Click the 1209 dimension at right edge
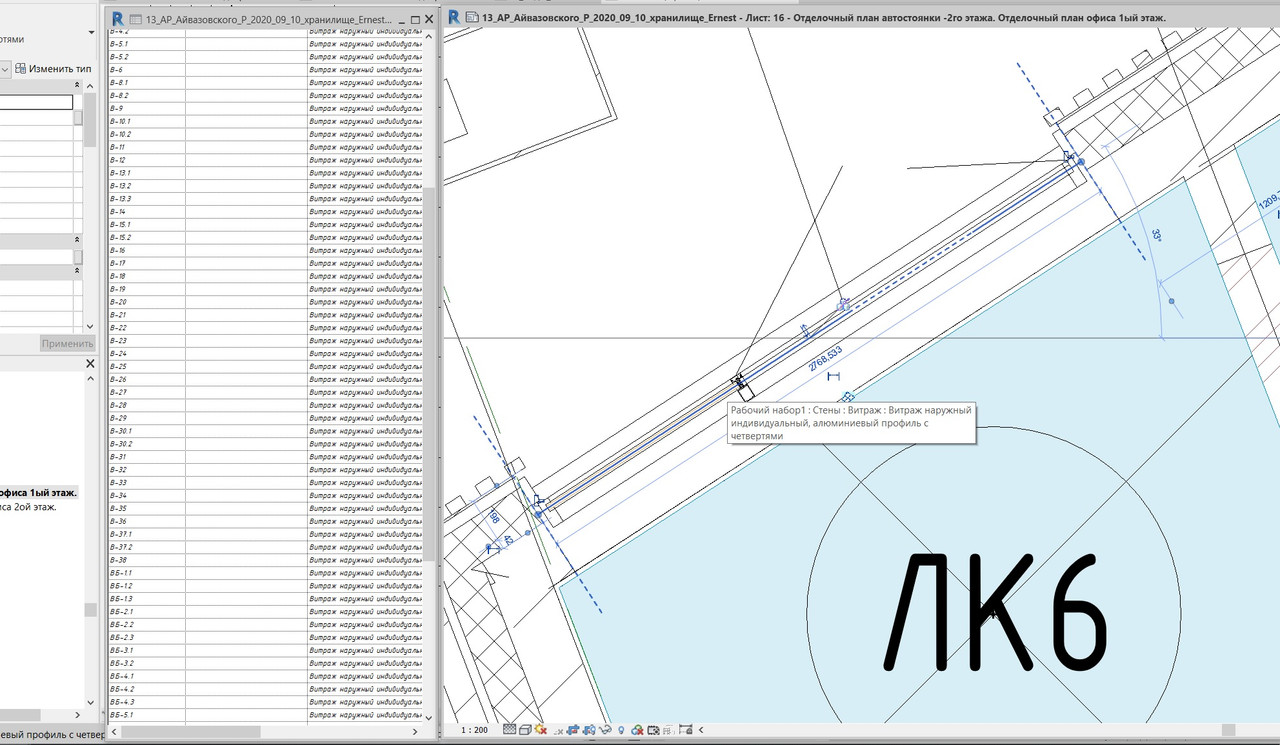1280x745 pixels. tap(1269, 201)
